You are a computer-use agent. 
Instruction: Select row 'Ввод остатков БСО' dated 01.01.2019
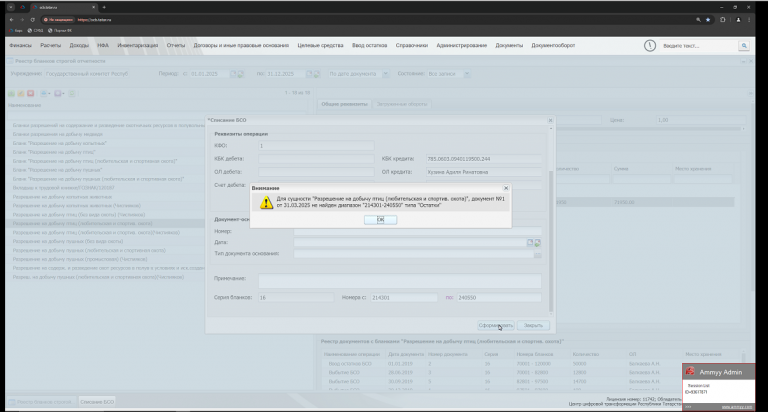pyautogui.click(x=531, y=364)
